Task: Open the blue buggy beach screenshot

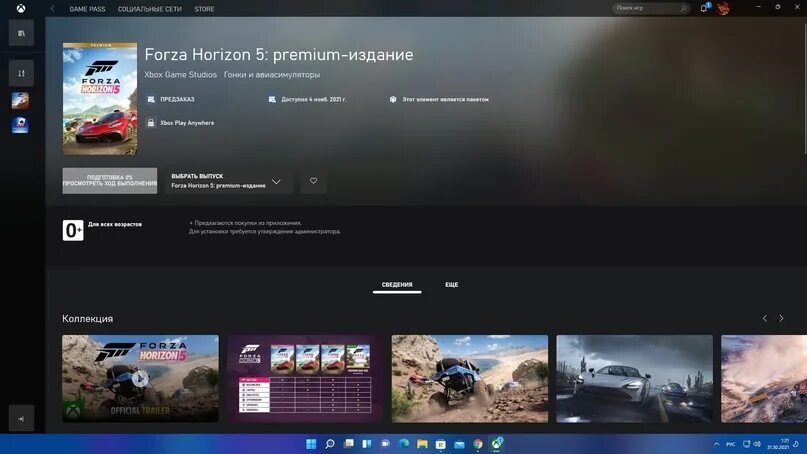Action: pos(469,379)
